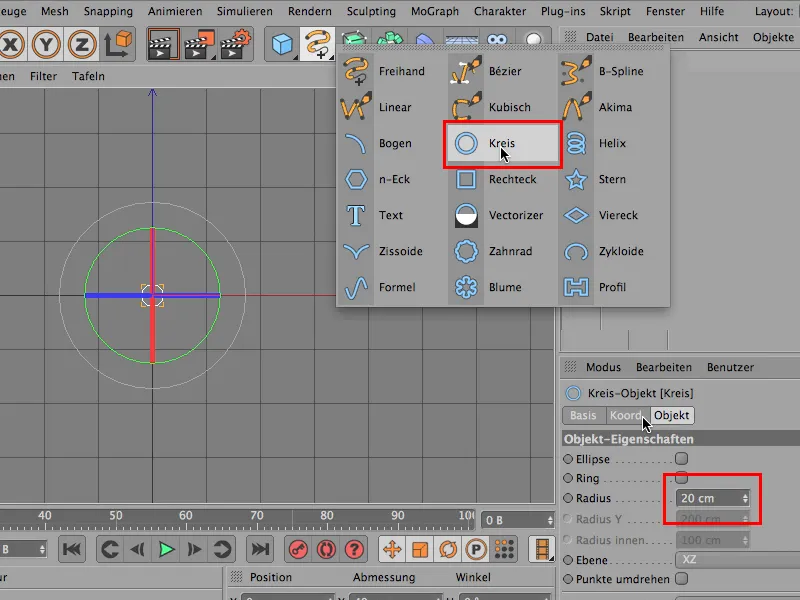The image size is (800, 600).
Task: Toggle position keyframe recording icon
Action: coord(392,549)
